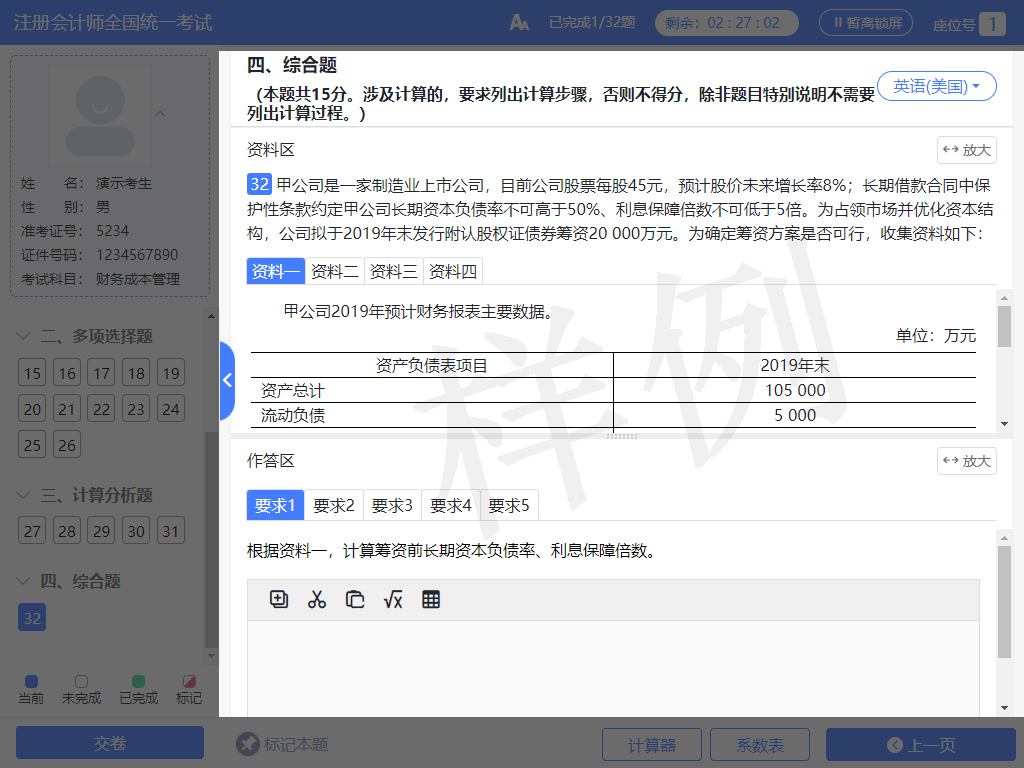
Task: Click the paste icon in the editor toolbar
Action: coord(355,600)
